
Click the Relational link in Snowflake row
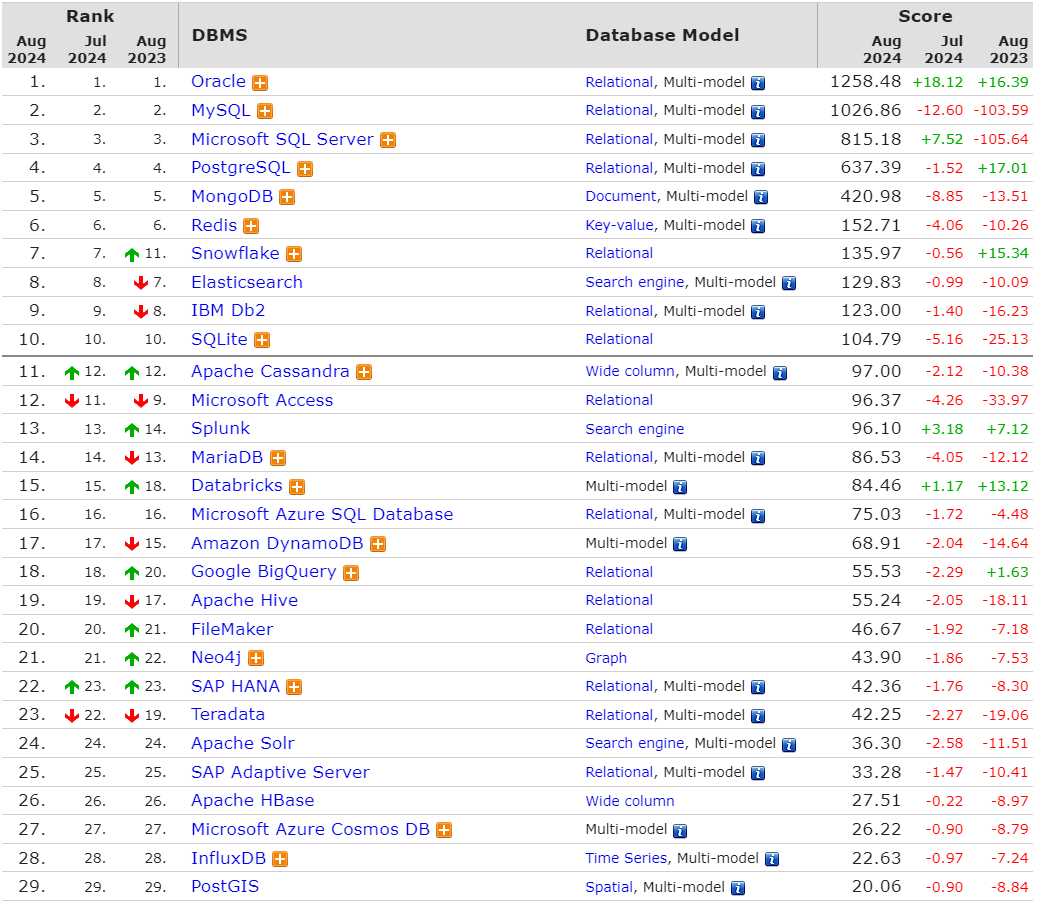pos(619,253)
